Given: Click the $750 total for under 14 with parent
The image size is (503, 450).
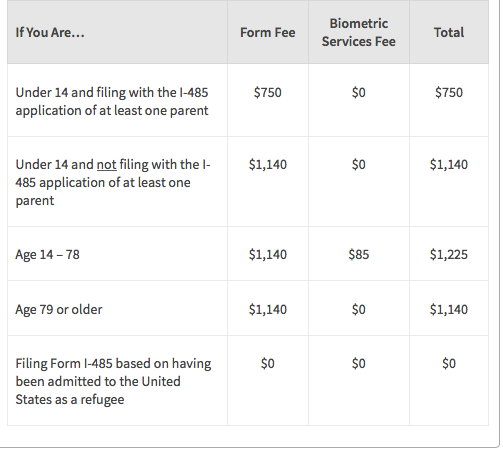Looking at the screenshot, I should pos(449,92).
